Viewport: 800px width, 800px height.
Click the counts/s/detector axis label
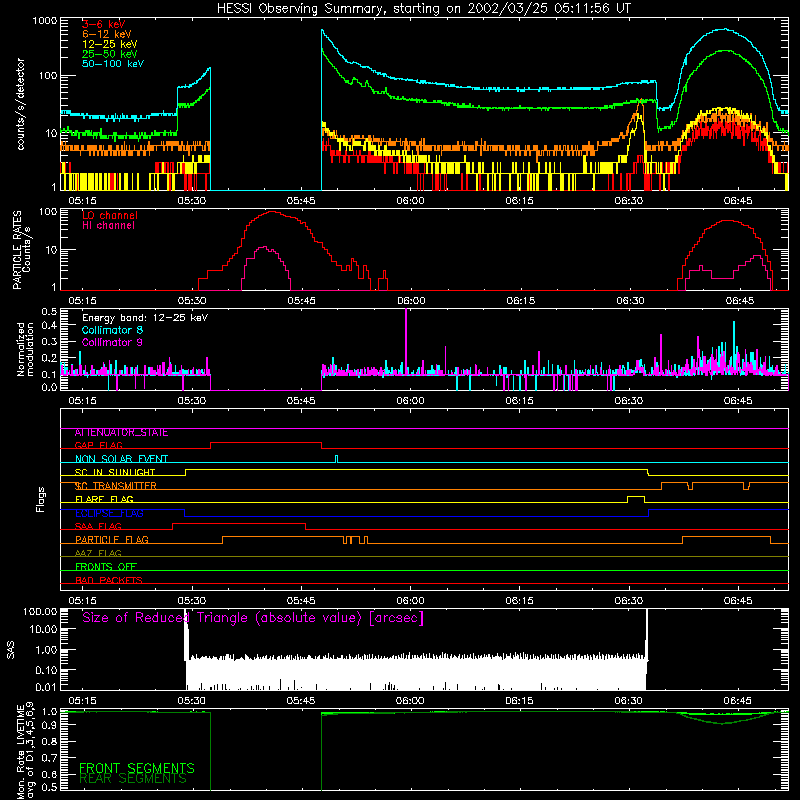pyautogui.click(x=20, y=104)
